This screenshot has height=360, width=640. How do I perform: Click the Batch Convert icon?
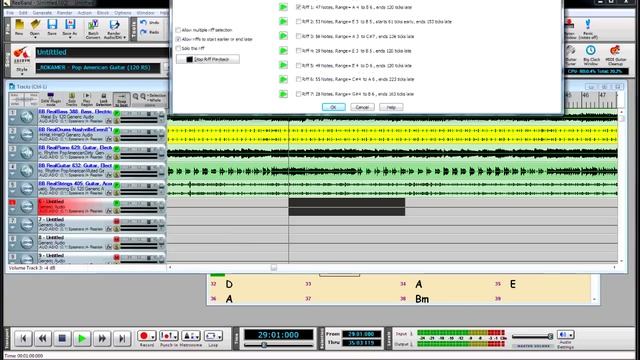tap(93, 25)
